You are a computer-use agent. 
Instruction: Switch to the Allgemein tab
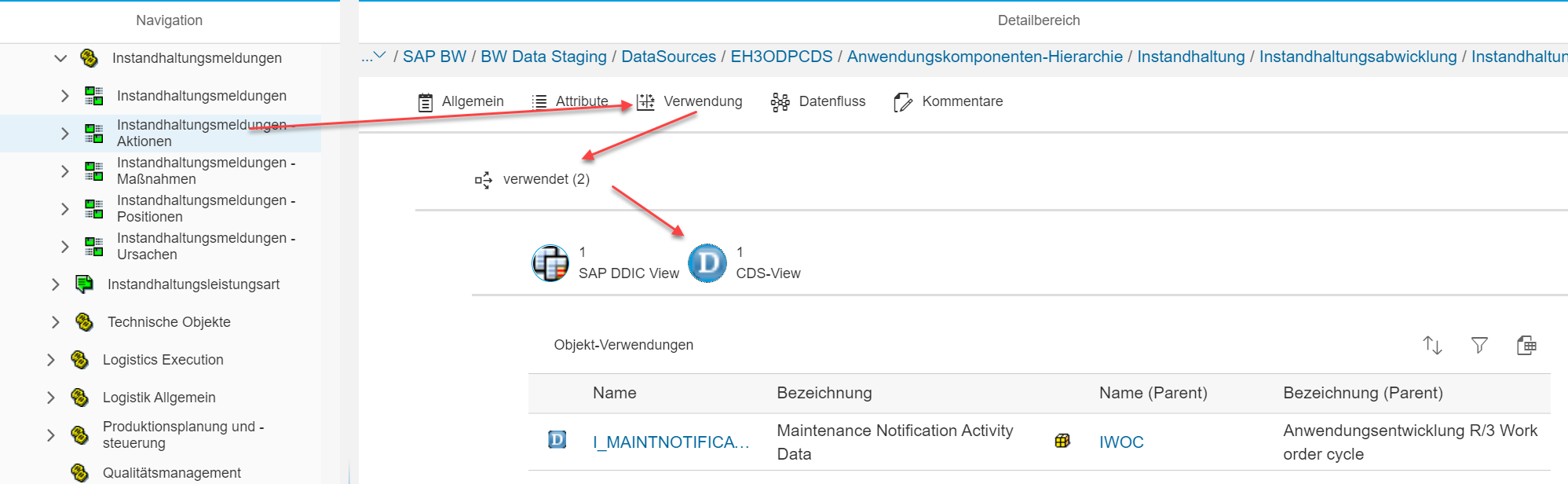tap(461, 101)
